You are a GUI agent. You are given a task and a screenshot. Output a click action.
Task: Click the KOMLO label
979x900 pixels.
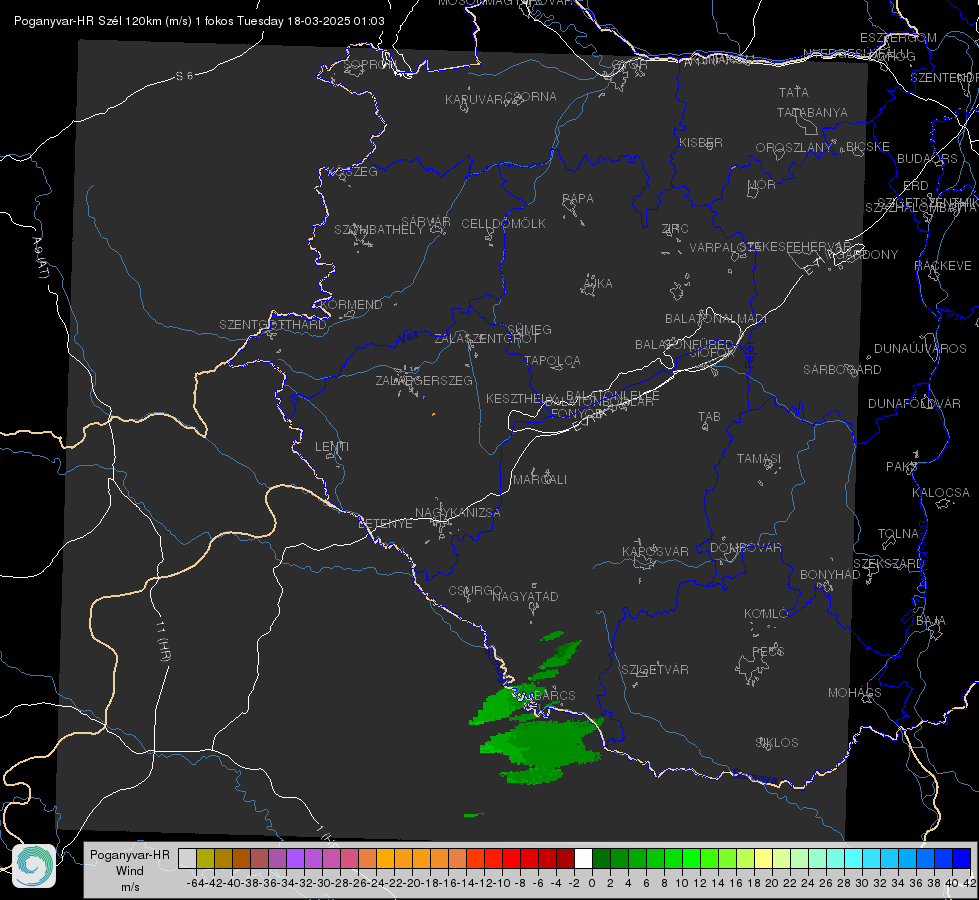[x=766, y=613]
